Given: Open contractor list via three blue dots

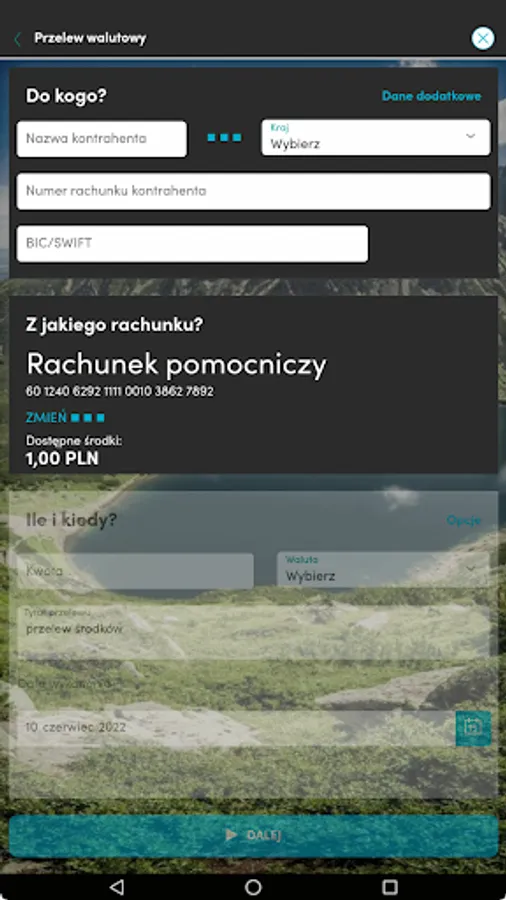Looking at the screenshot, I should (224, 138).
